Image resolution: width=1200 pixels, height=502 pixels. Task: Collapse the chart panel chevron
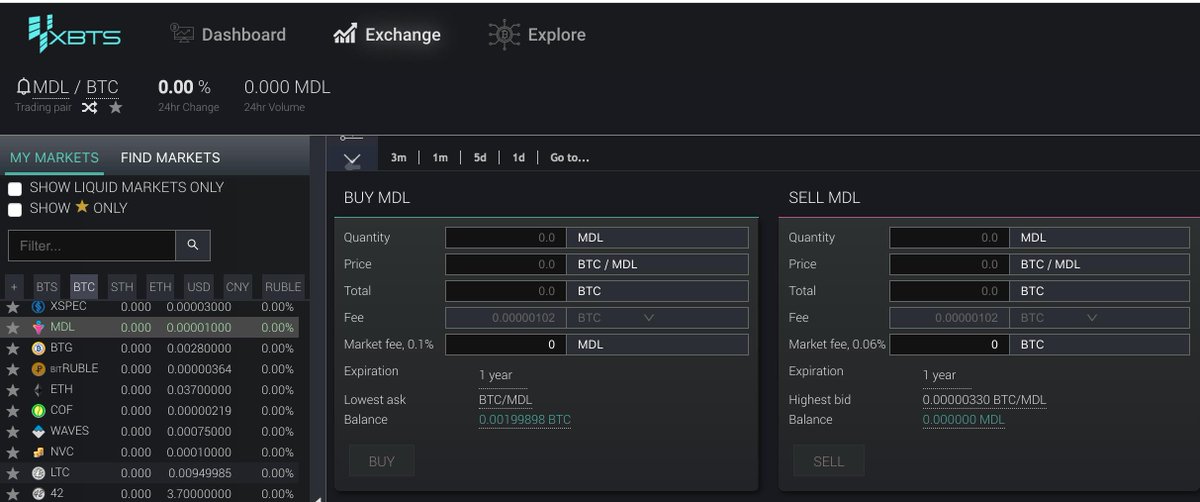click(x=351, y=158)
